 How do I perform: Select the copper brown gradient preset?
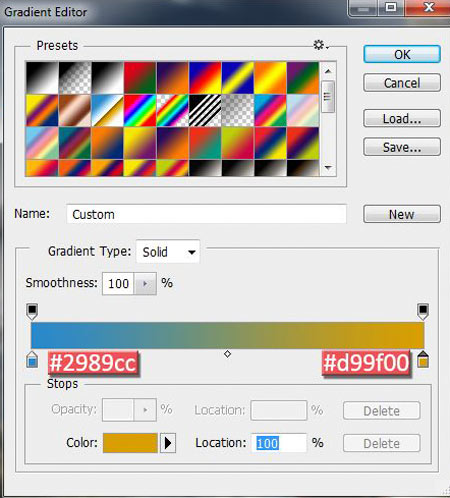75,110
